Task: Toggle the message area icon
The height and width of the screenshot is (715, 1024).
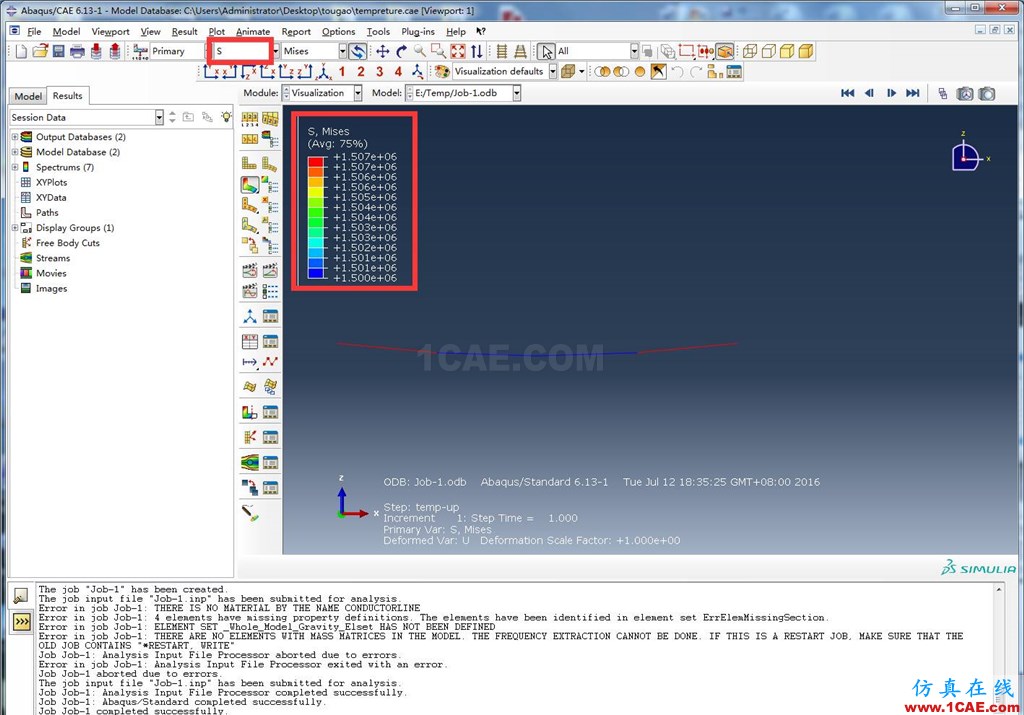Action: [x=22, y=596]
